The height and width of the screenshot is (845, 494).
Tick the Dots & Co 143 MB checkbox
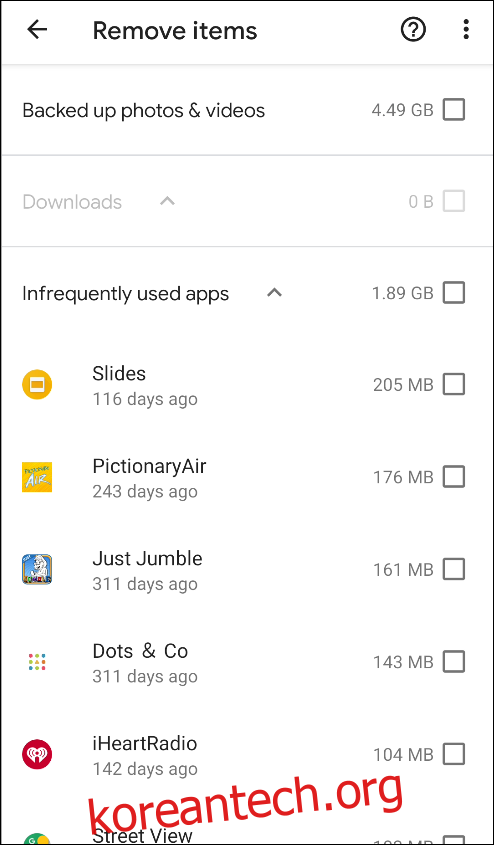click(454, 661)
